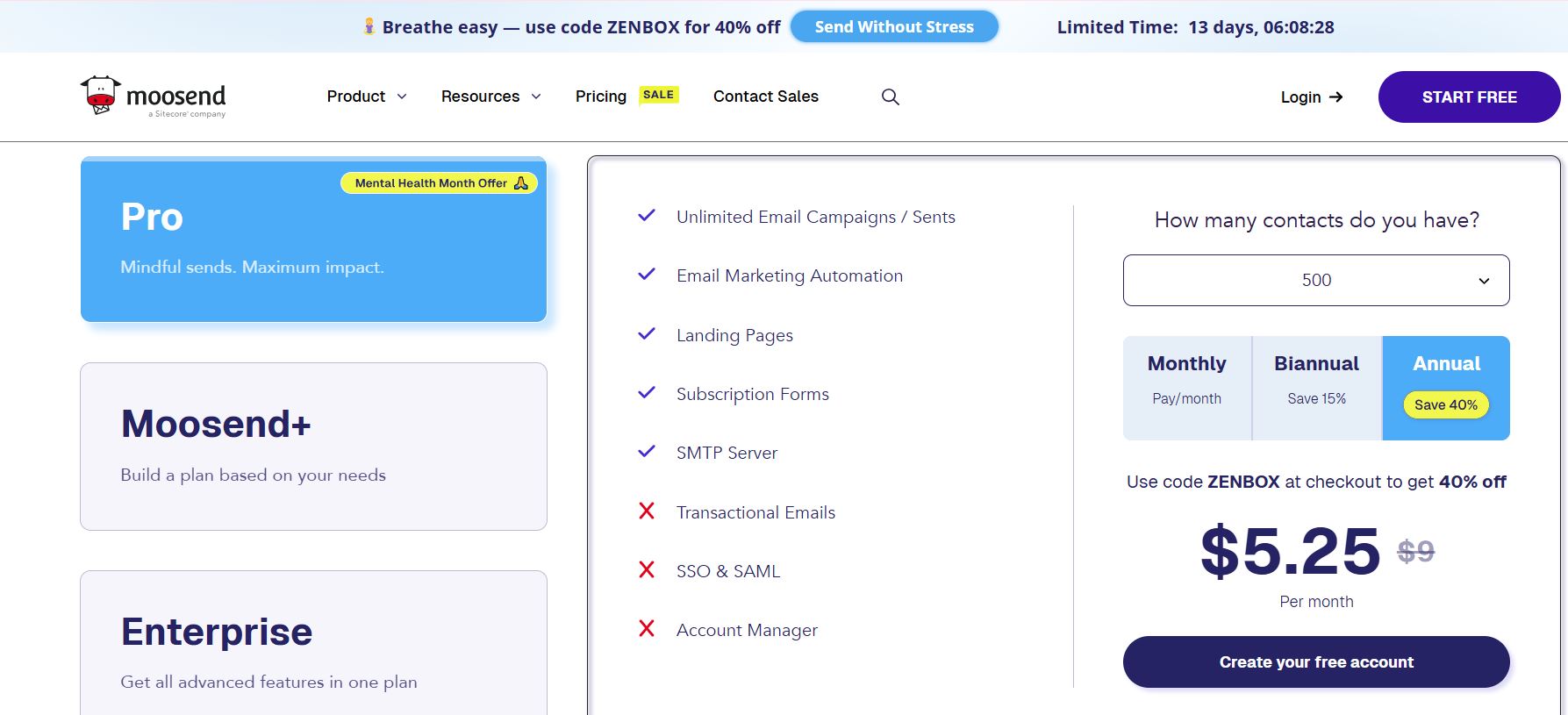Viewport: 1568px width, 715px height.
Task: Click the meditating person emoji in banner
Action: [369, 27]
